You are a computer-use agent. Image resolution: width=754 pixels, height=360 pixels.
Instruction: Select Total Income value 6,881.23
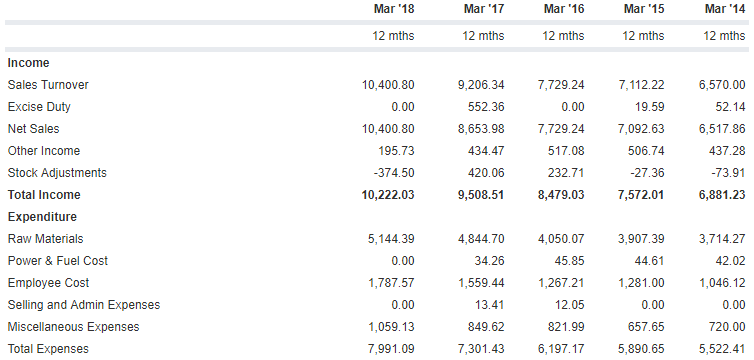(x=722, y=195)
